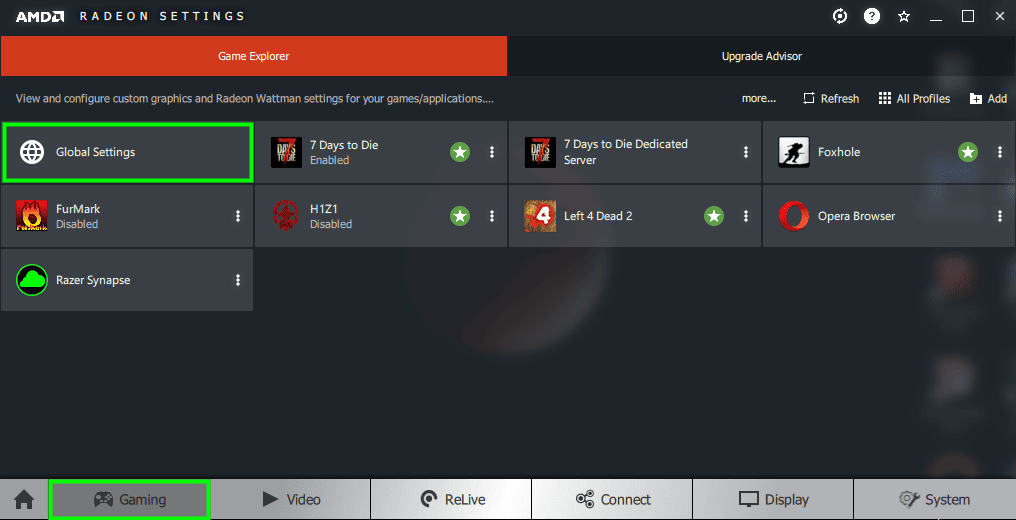
Task: Open the three-dot menu for Opera Browser
Action: click(x=1000, y=216)
